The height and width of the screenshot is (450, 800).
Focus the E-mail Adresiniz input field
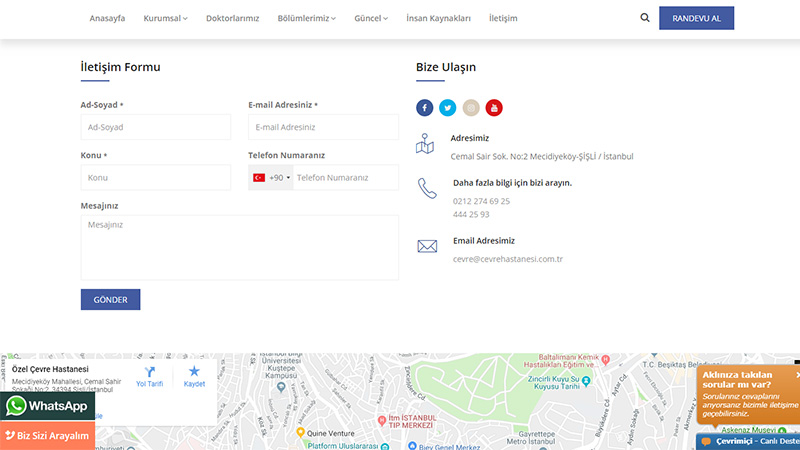coord(323,127)
